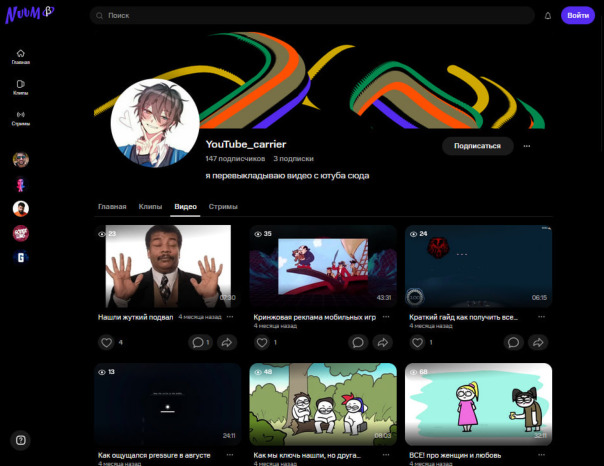Focus the Поиск search field
This screenshot has width=604, height=466.
click(x=312, y=15)
